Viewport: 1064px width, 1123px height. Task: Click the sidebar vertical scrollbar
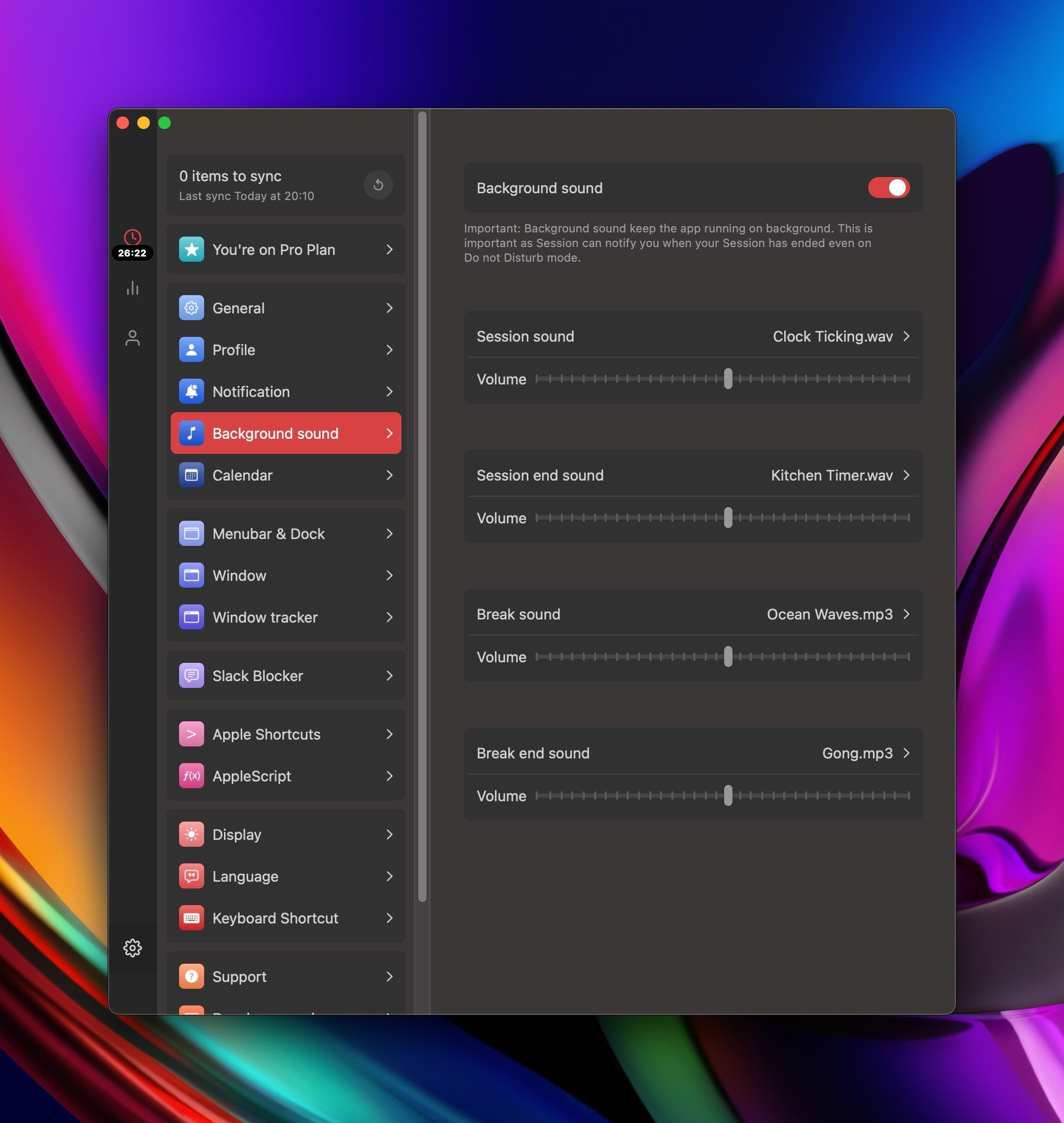(422, 505)
